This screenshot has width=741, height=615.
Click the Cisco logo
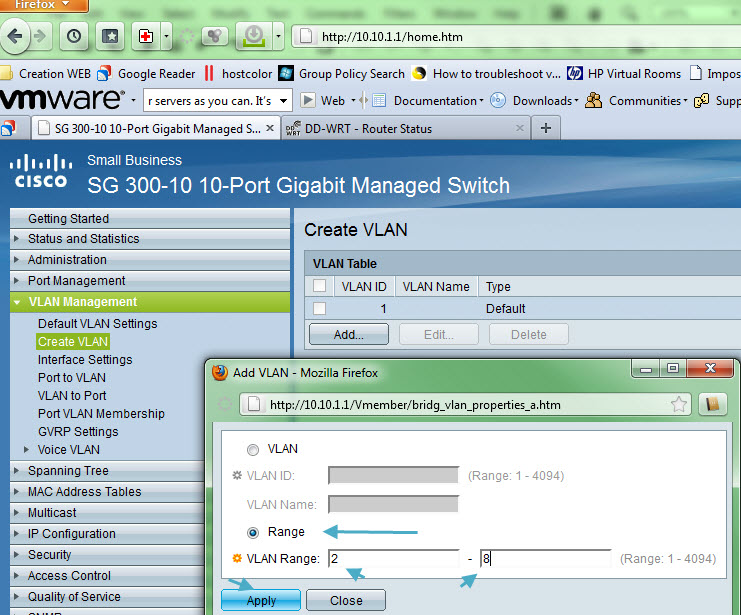pos(41,171)
